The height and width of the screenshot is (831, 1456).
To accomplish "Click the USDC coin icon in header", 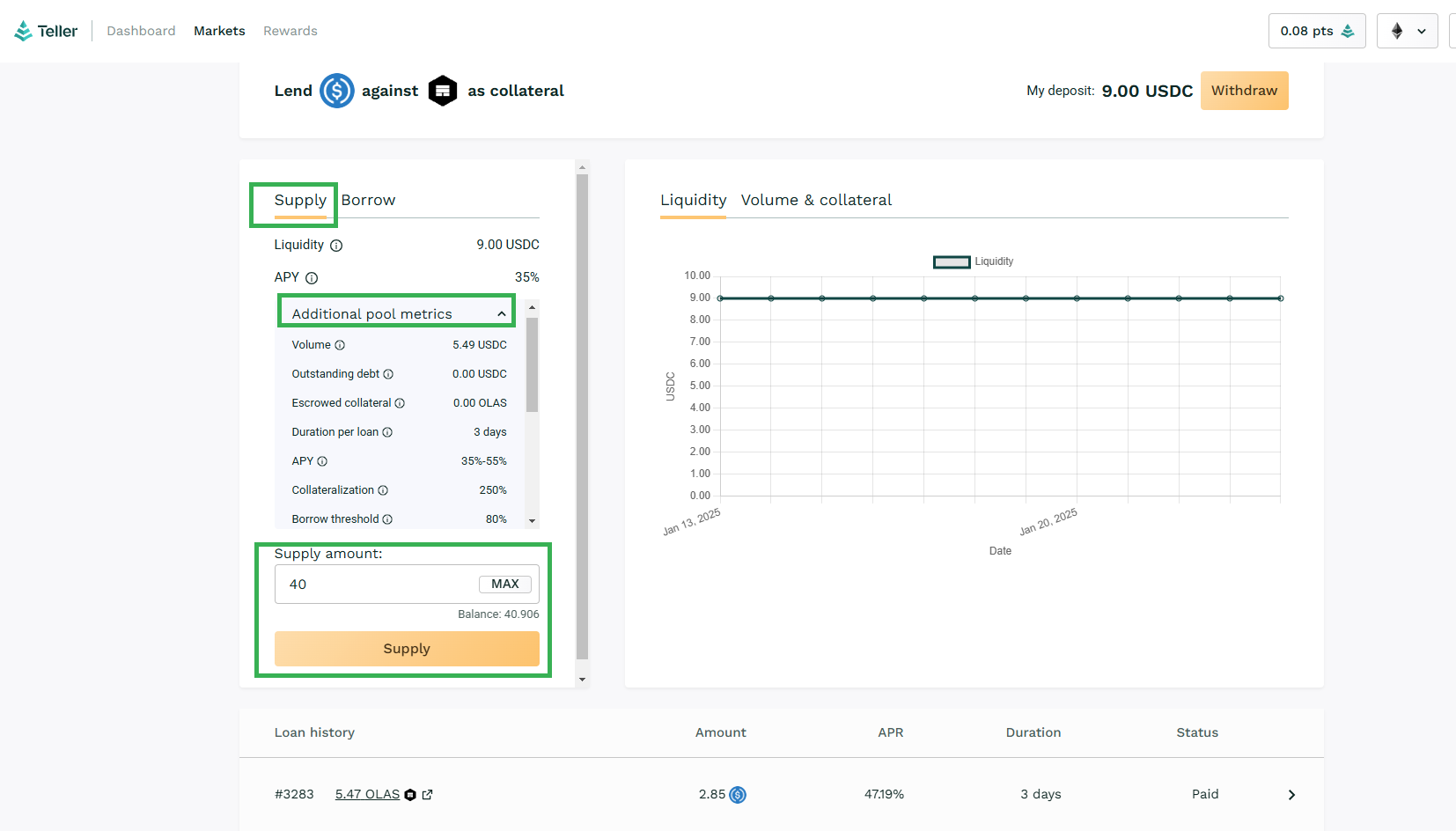I will click(336, 91).
